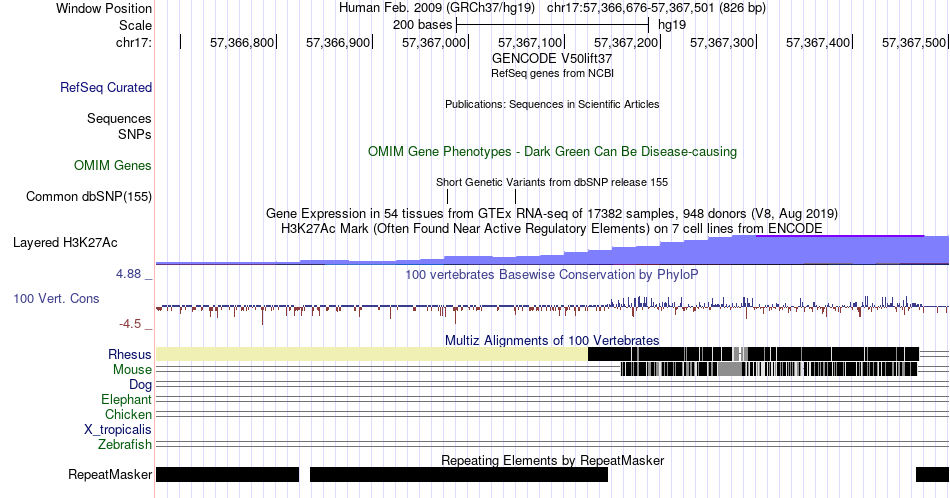The image size is (950, 498).
Task: Click the GENCODE V50lift37 track title
Action: click(552, 59)
